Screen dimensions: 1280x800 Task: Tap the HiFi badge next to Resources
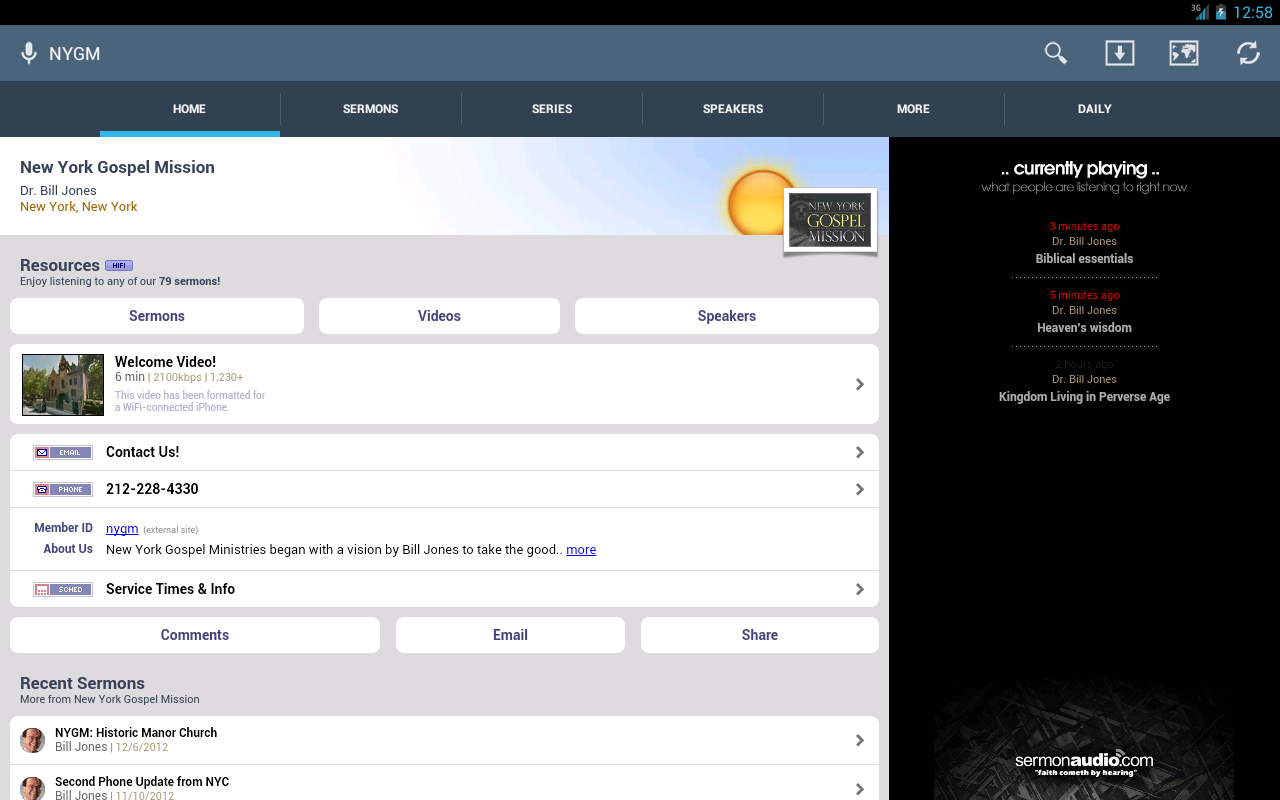(119, 265)
